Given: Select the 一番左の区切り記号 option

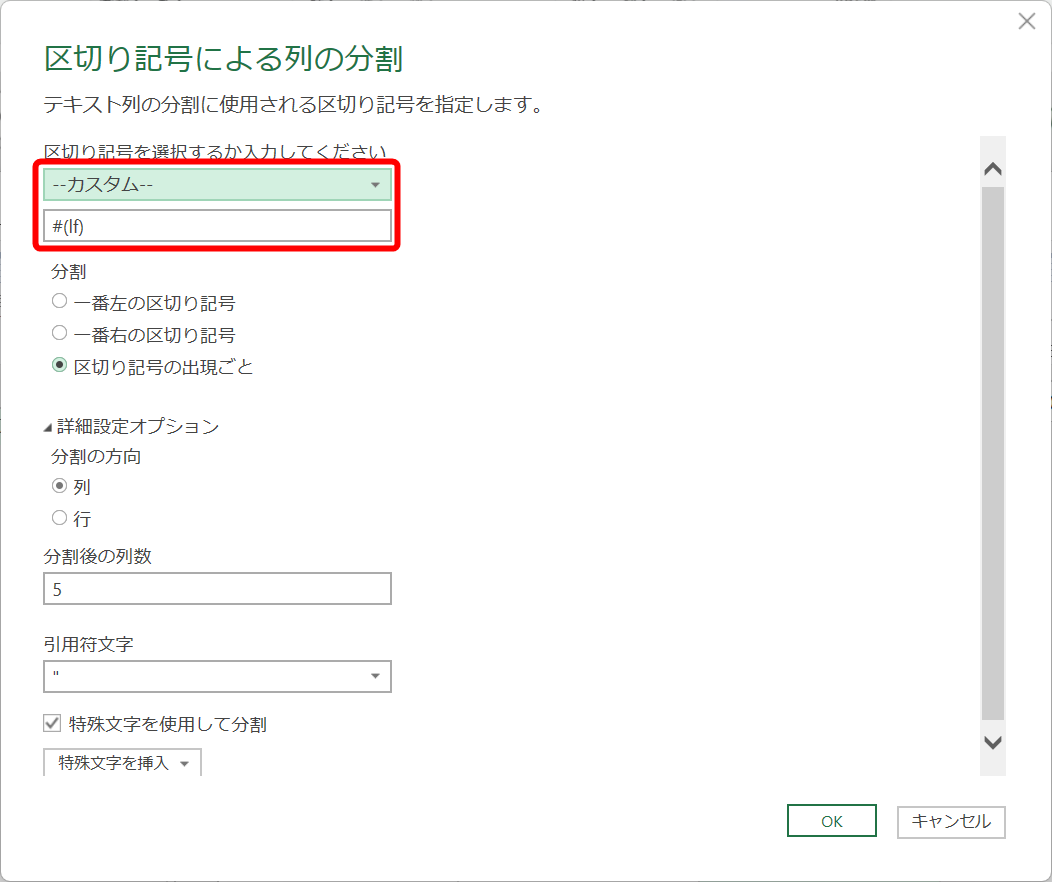Looking at the screenshot, I should click(x=58, y=302).
